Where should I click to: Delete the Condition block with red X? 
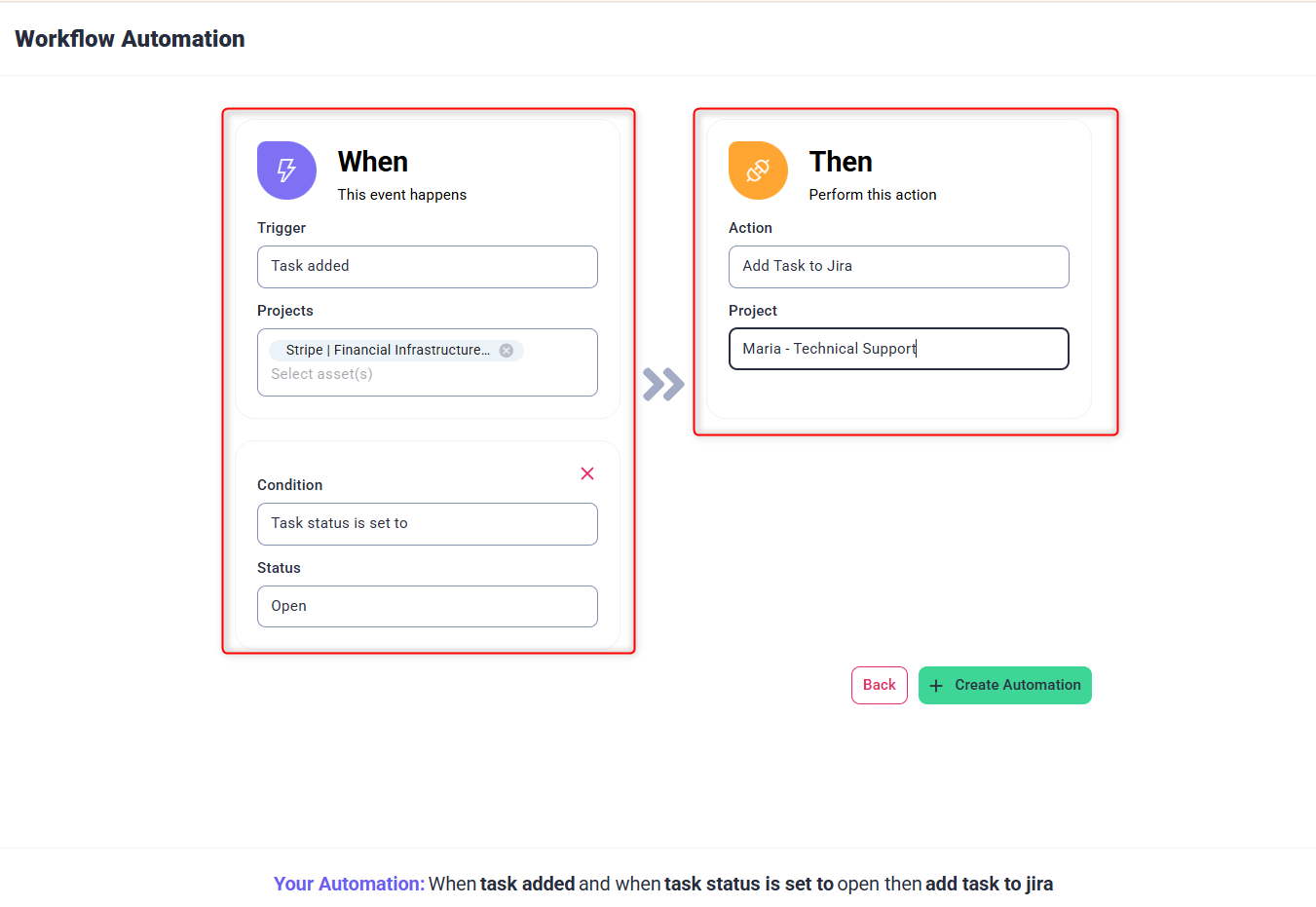(587, 473)
